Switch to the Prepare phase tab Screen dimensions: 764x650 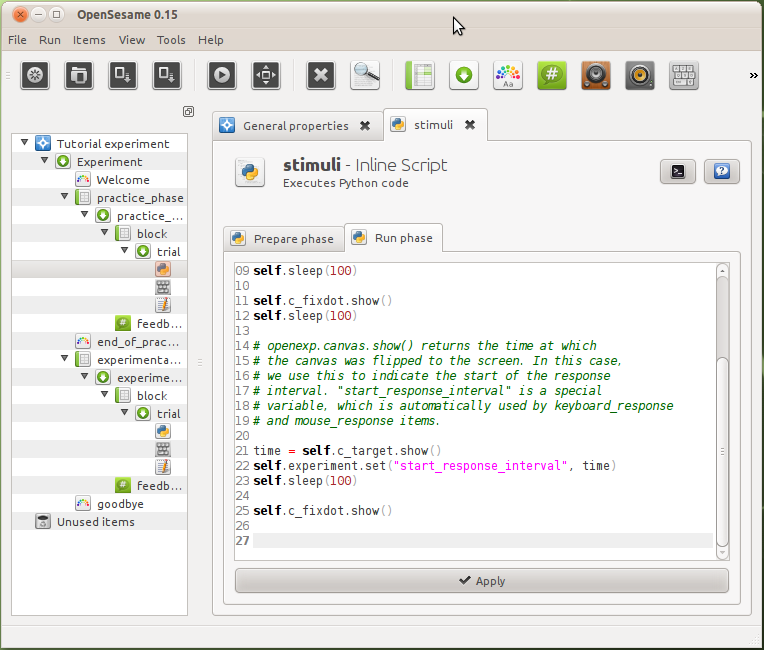285,239
